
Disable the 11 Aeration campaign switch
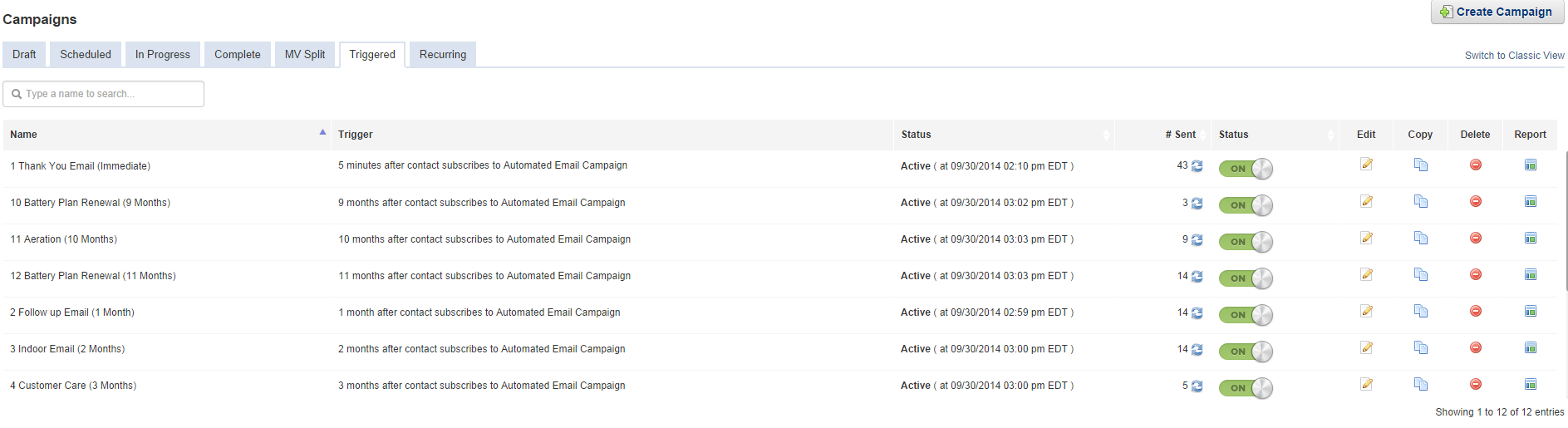(x=1245, y=242)
